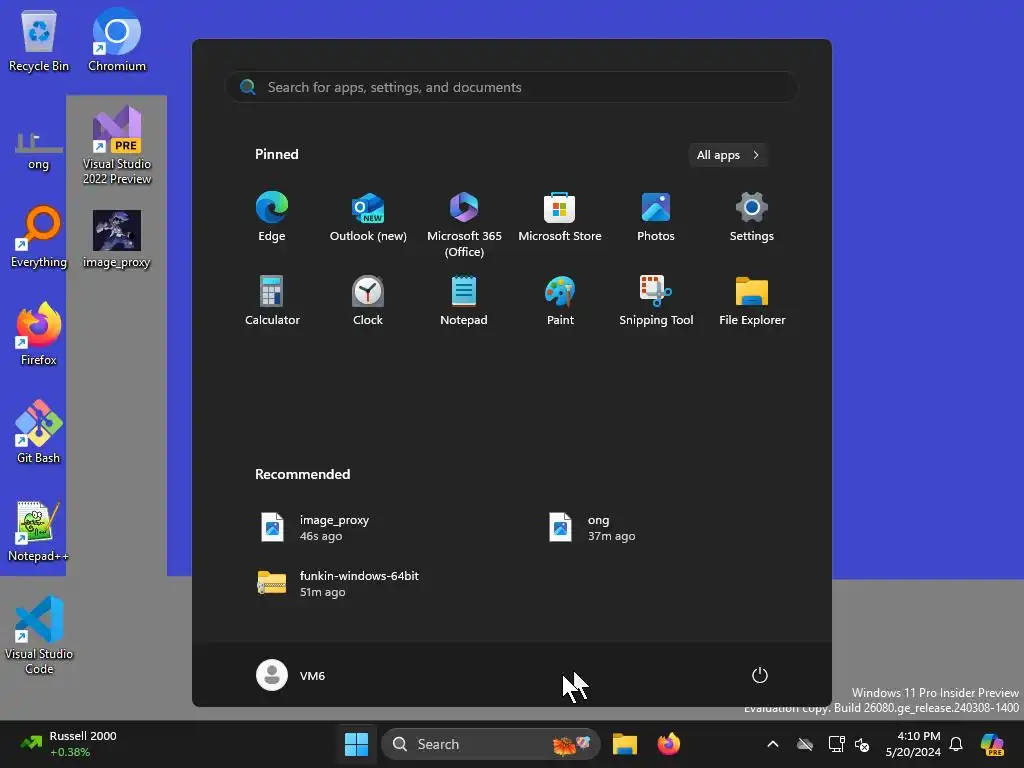Click the OneDrive cloud tray icon
1024x768 pixels.
click(x=805, y=744)
